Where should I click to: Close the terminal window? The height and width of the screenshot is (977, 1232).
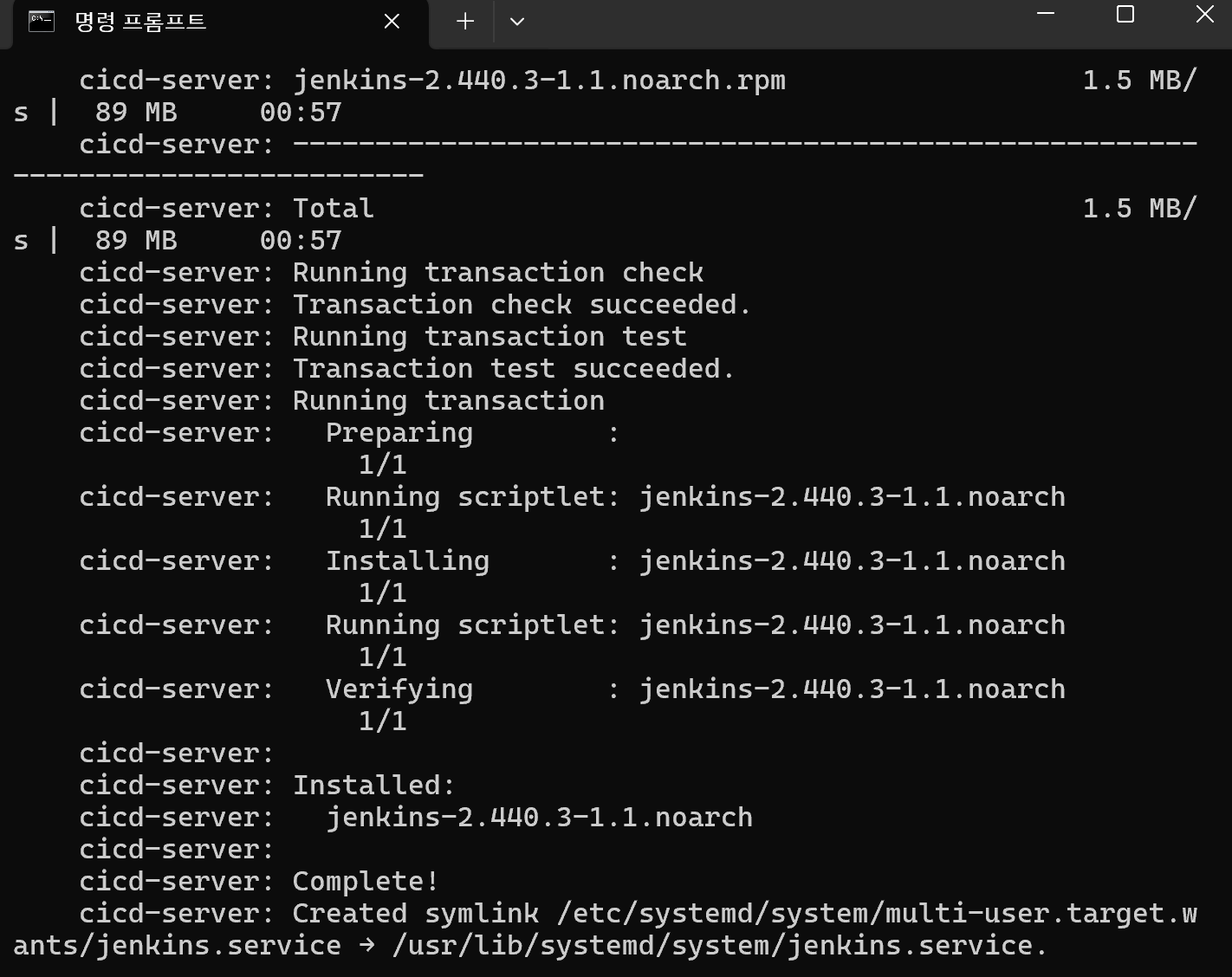pyautogui.click(x=1204, y=14)
